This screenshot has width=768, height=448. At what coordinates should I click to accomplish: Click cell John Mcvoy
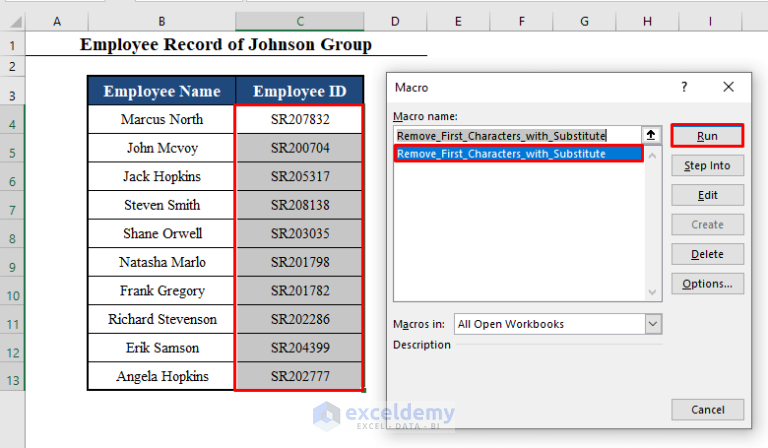tap(162, 148)
